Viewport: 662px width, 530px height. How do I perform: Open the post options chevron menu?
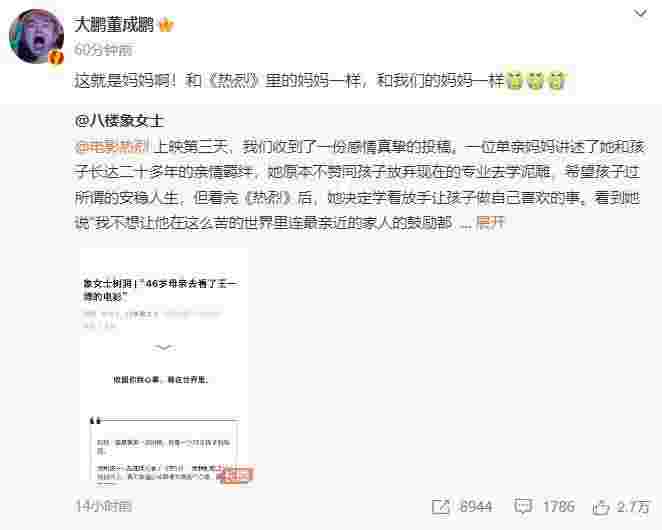pyautogui.click(x=640, y=14)
